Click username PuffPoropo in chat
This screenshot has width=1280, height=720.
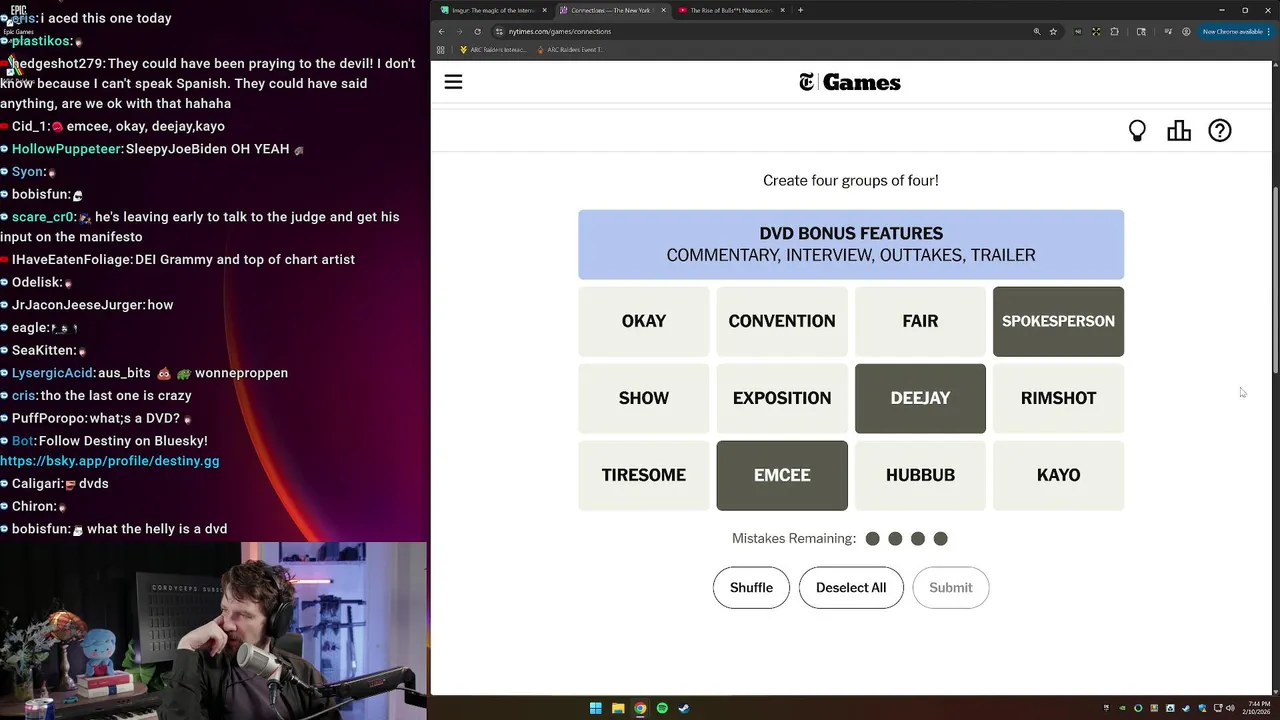pyautogui.click(x=52, y=418)
